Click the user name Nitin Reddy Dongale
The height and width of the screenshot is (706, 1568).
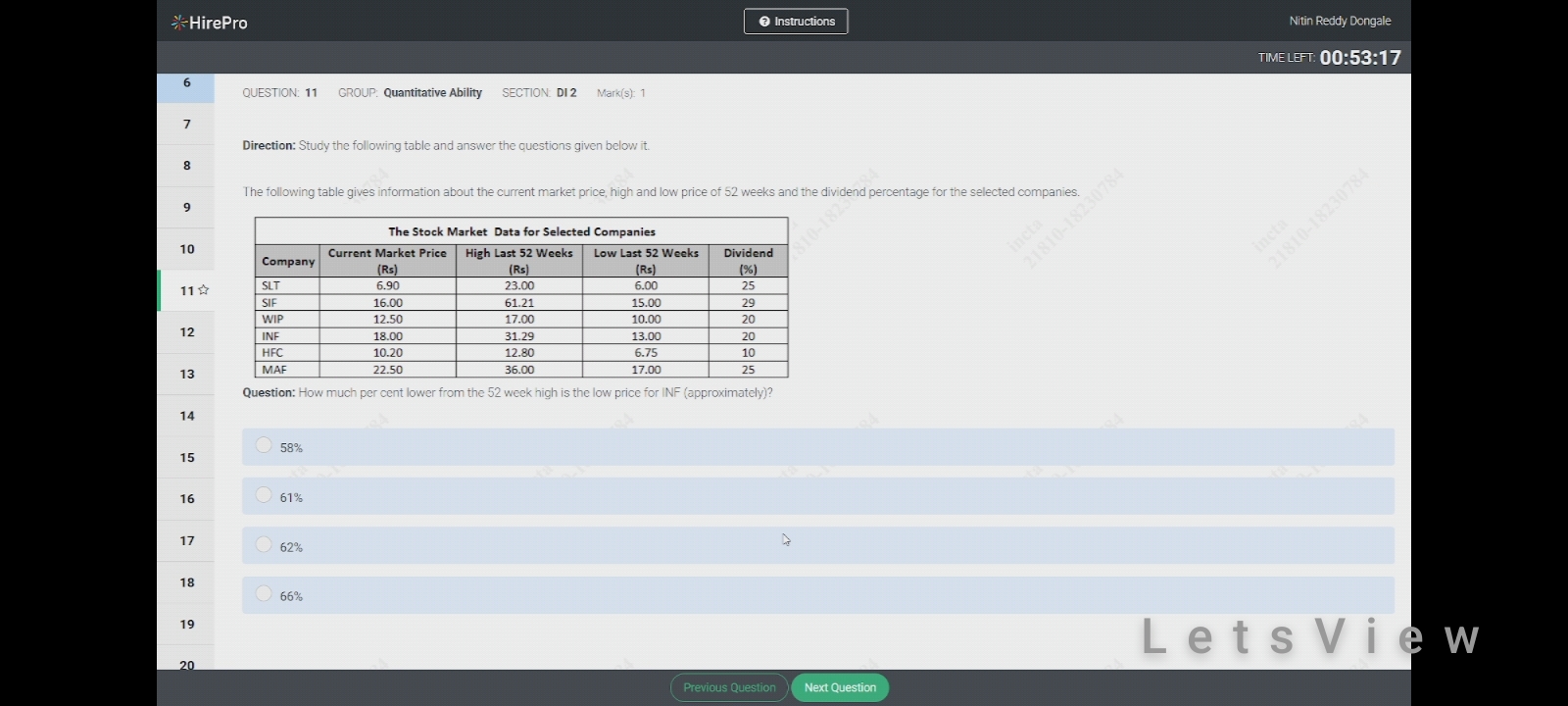(1340, 21)
